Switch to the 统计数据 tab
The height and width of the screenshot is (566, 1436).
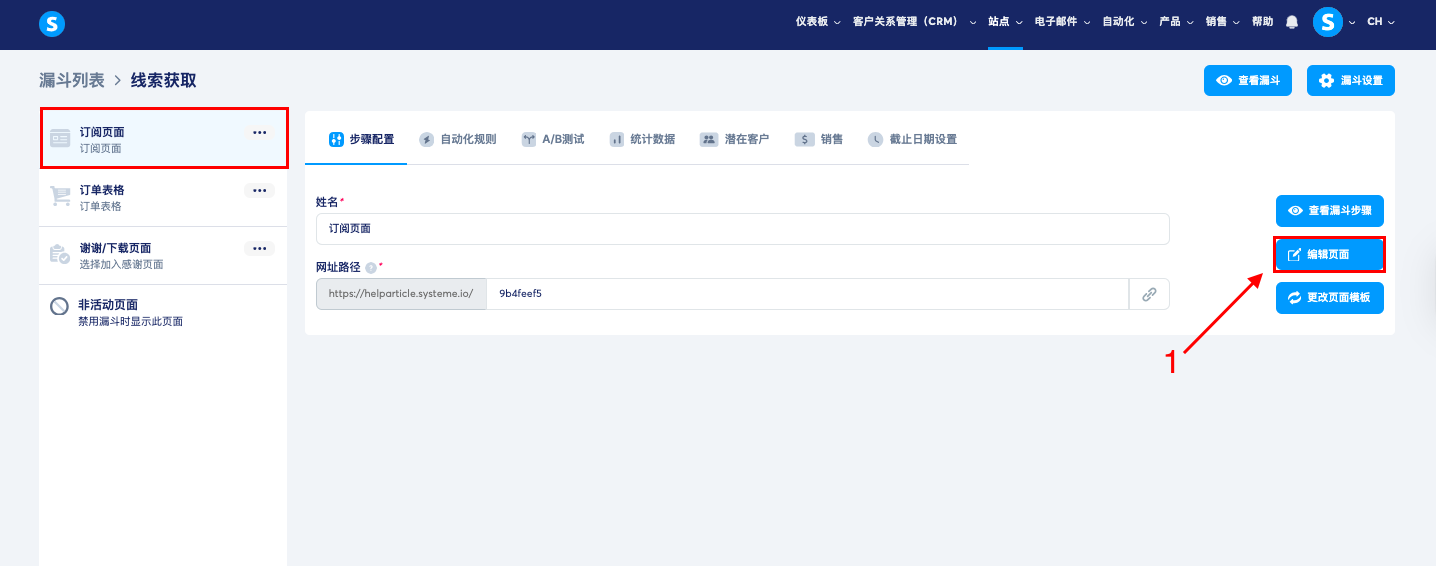point(642,139)
